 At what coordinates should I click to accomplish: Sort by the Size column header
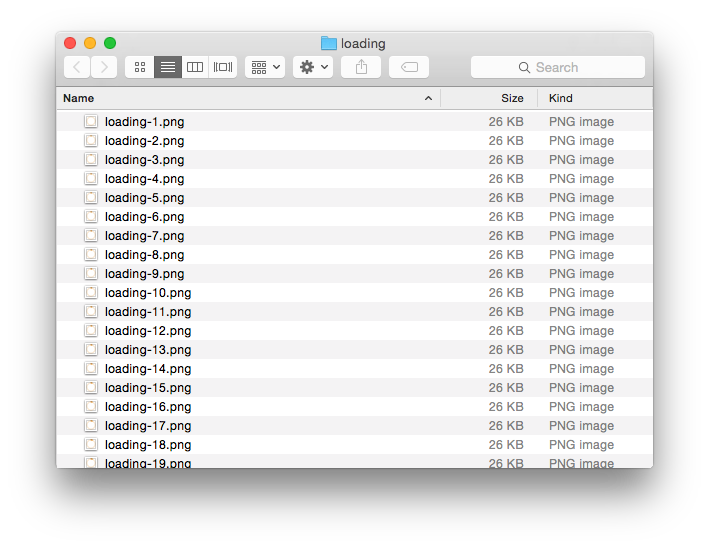click(x=489, y=98)
